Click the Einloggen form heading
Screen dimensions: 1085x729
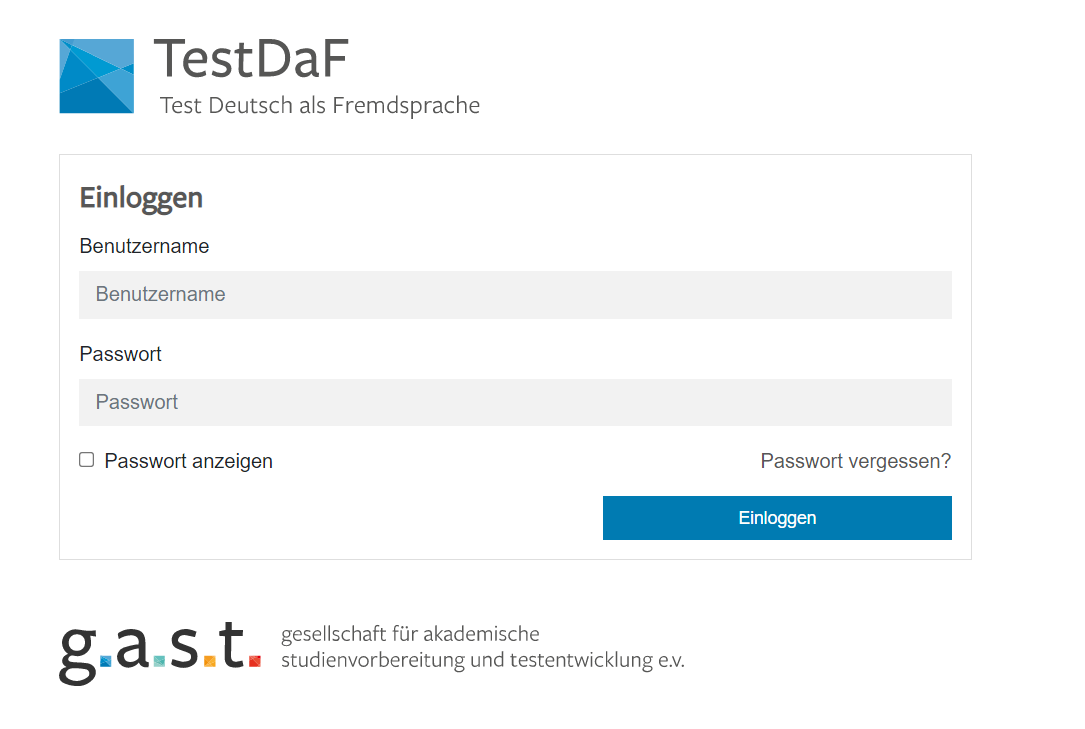[141, 198]
